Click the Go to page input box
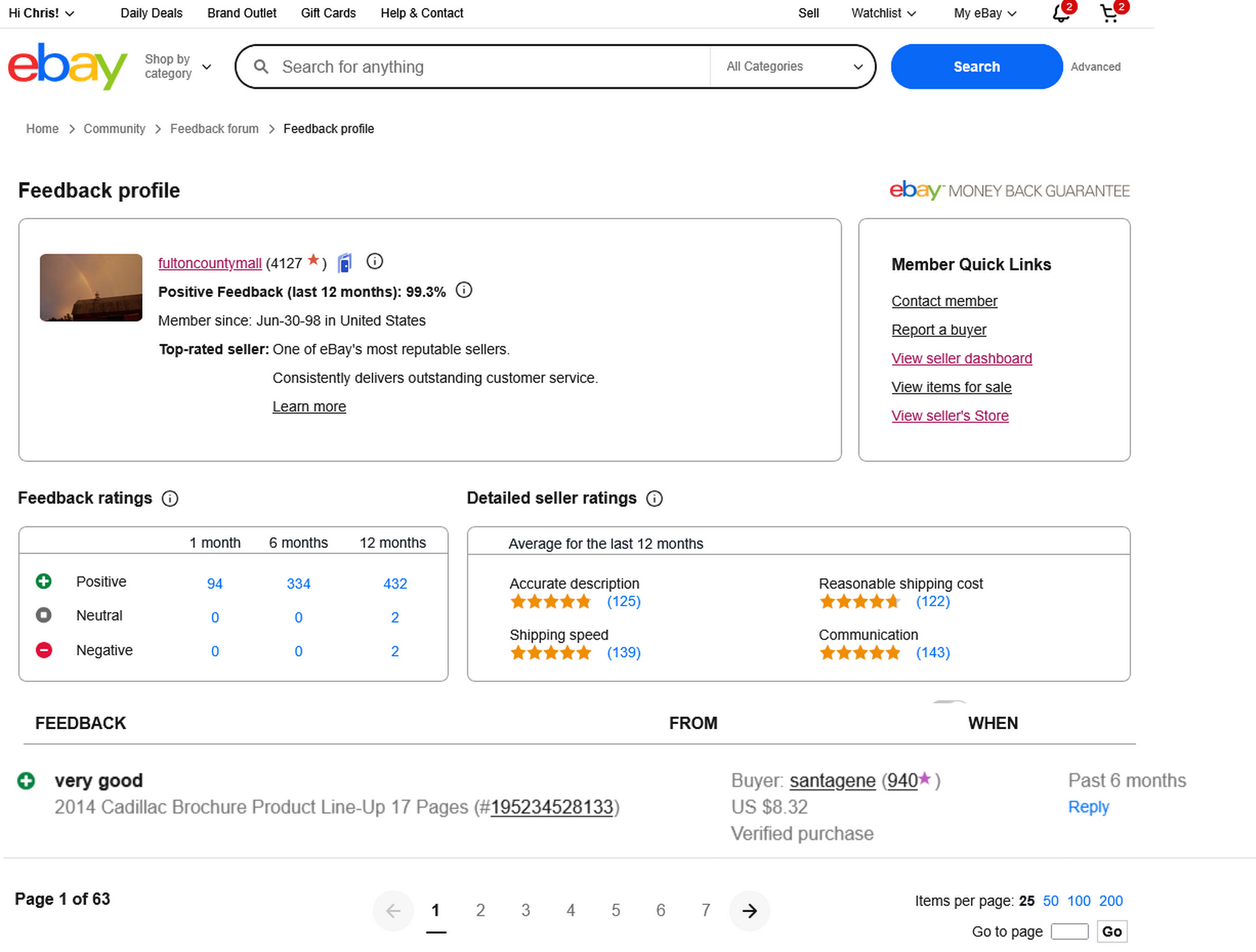This screenshot has width=1256, height=952. pos(1069,931)
